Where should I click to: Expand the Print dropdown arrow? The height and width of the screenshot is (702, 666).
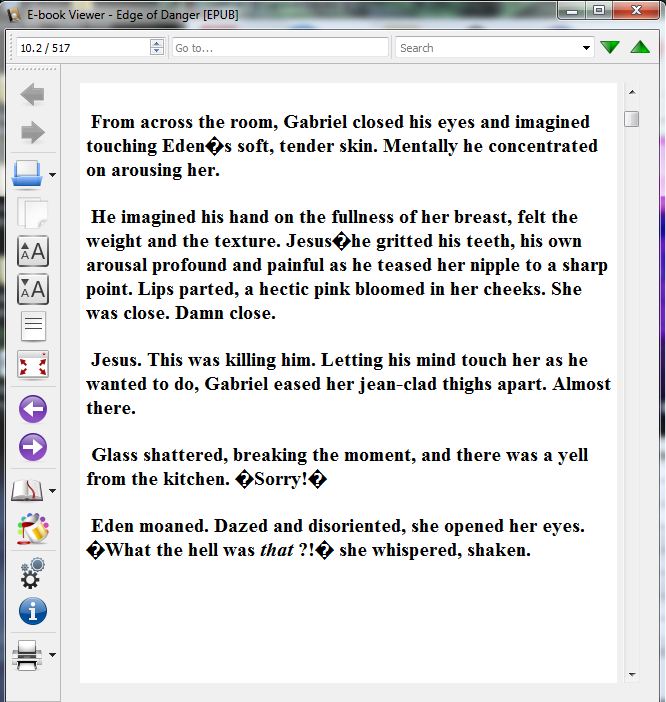pos(52,655)
